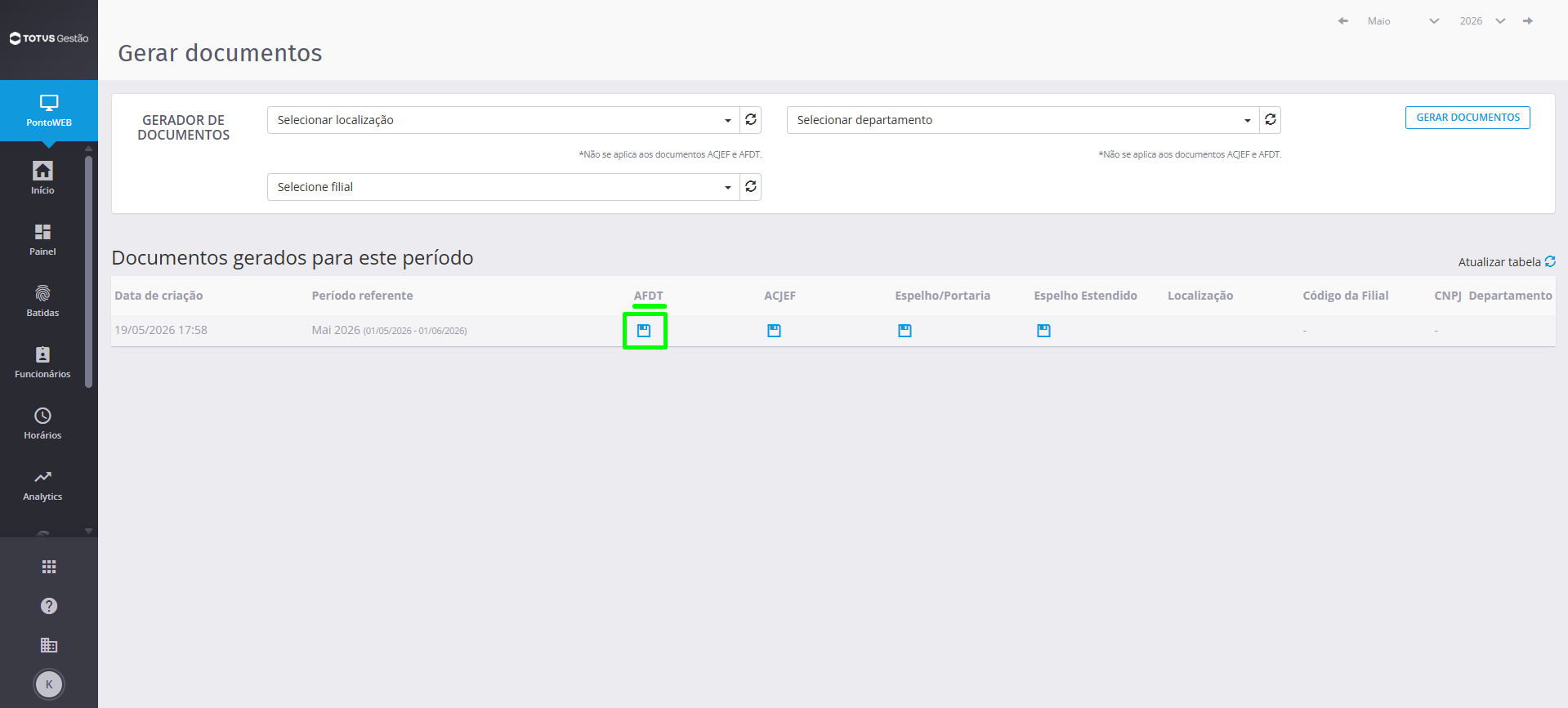1568x708 pixels.
Task: Download the AFDT file for 19/05/2026
Action: click(x=644, y=331)
